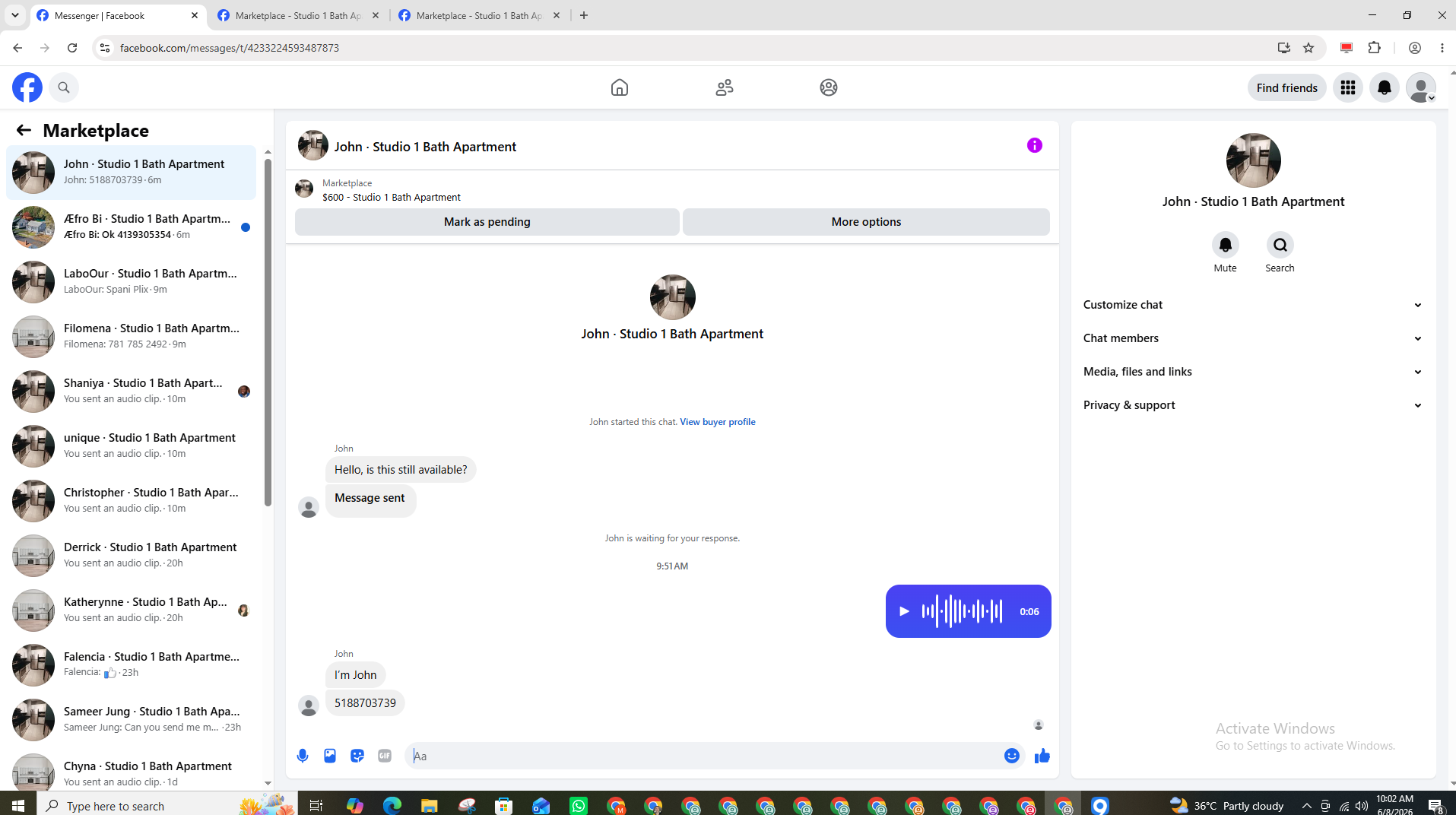Expand Chat members section

(x=1253, y=338)
